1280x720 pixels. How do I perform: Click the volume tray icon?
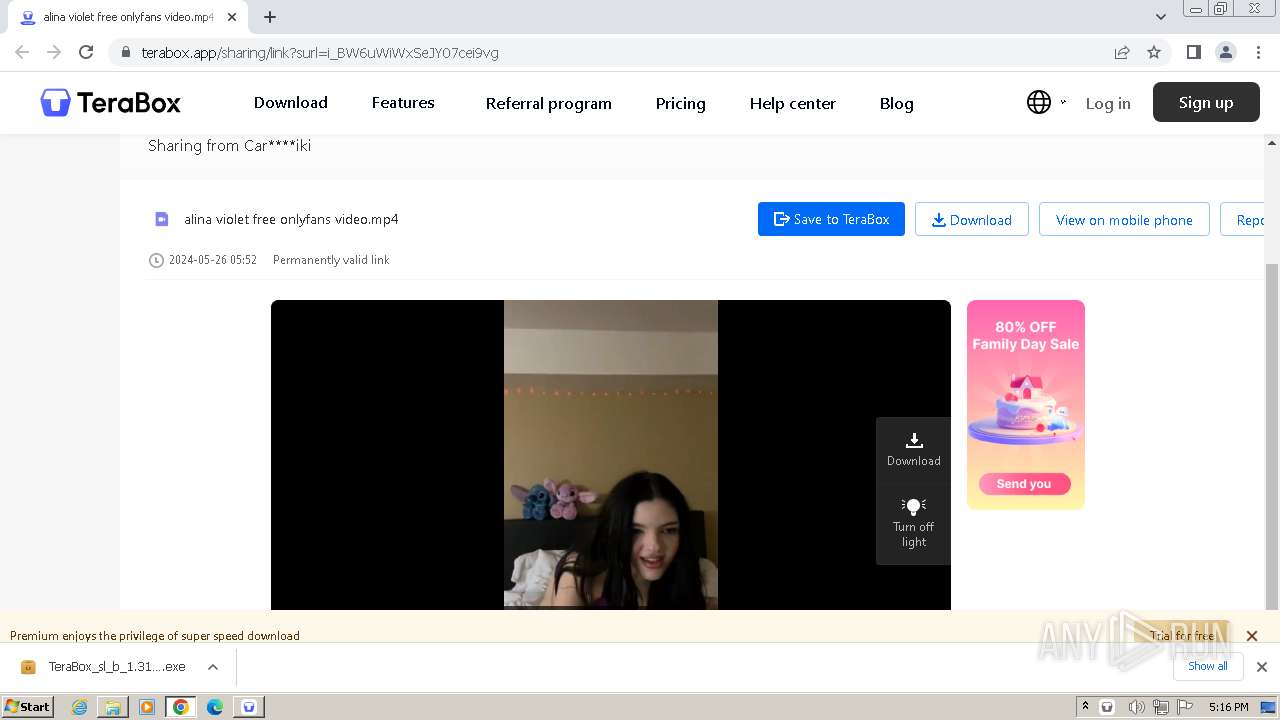coord(1136,707)
